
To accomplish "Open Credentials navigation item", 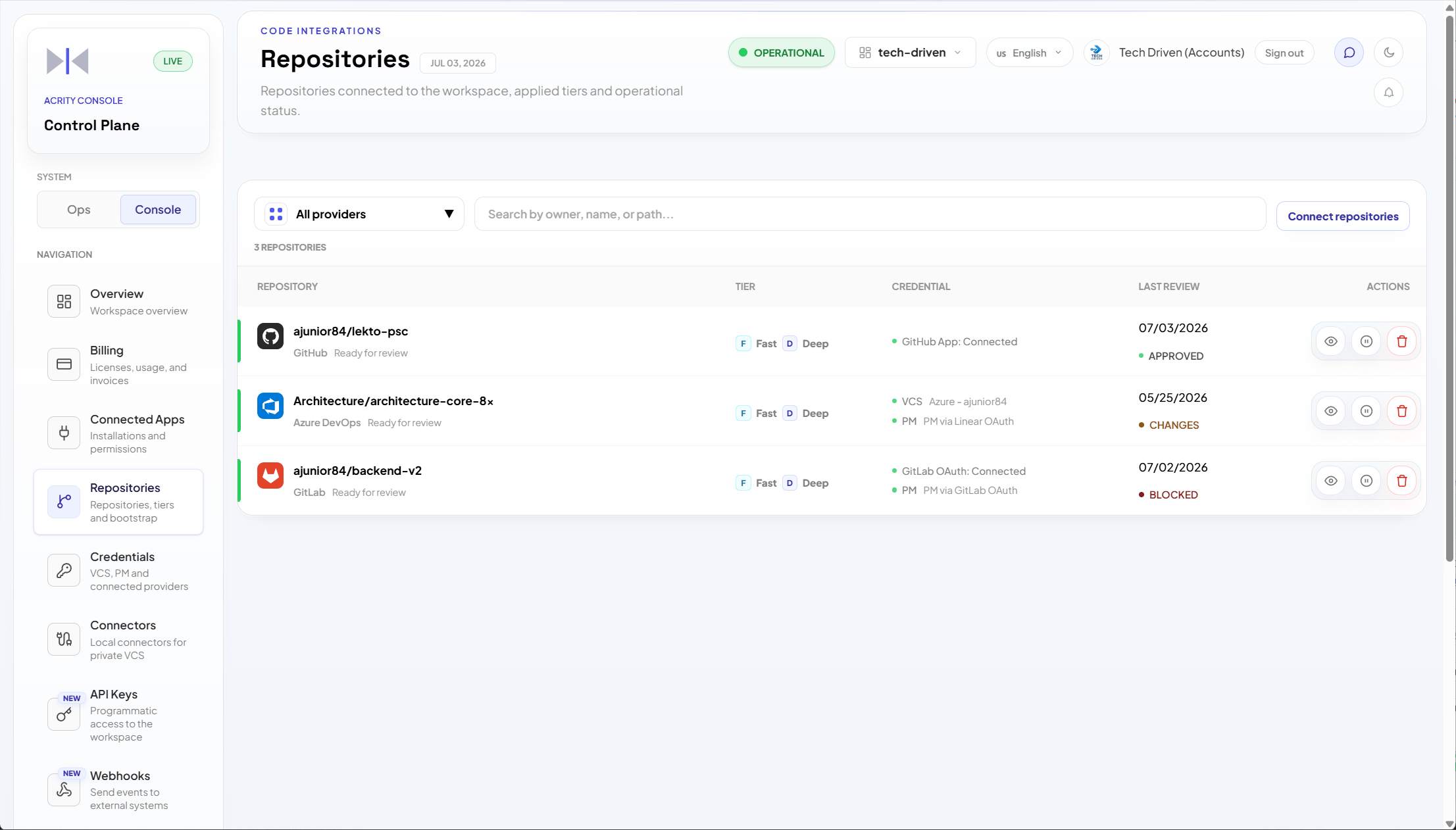I will (x=118, y=570).
